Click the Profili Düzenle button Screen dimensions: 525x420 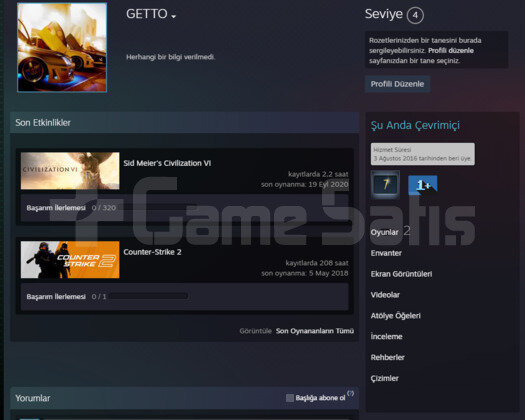tap(397, 84)
